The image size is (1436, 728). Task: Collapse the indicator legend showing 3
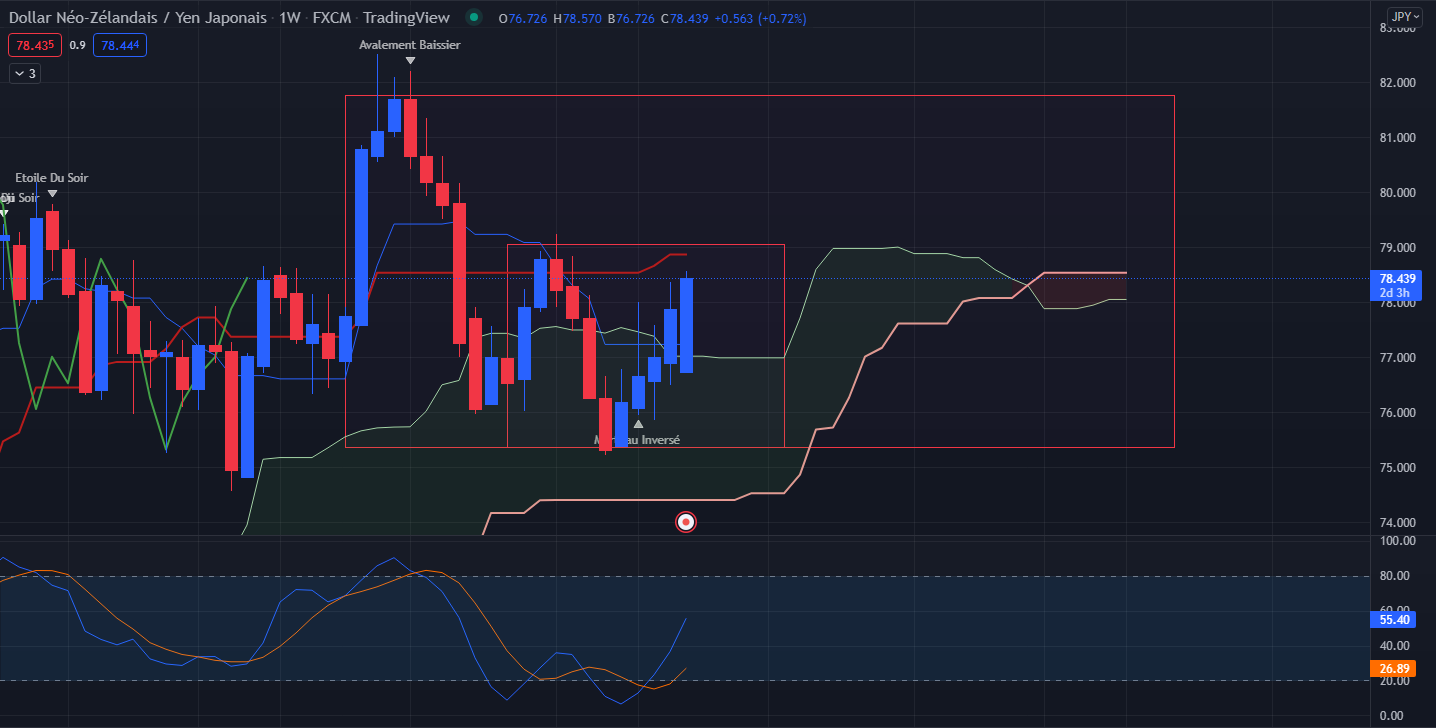23,73
